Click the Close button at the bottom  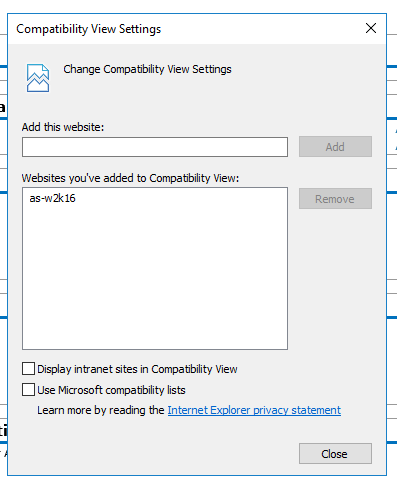tap(335, 453)
